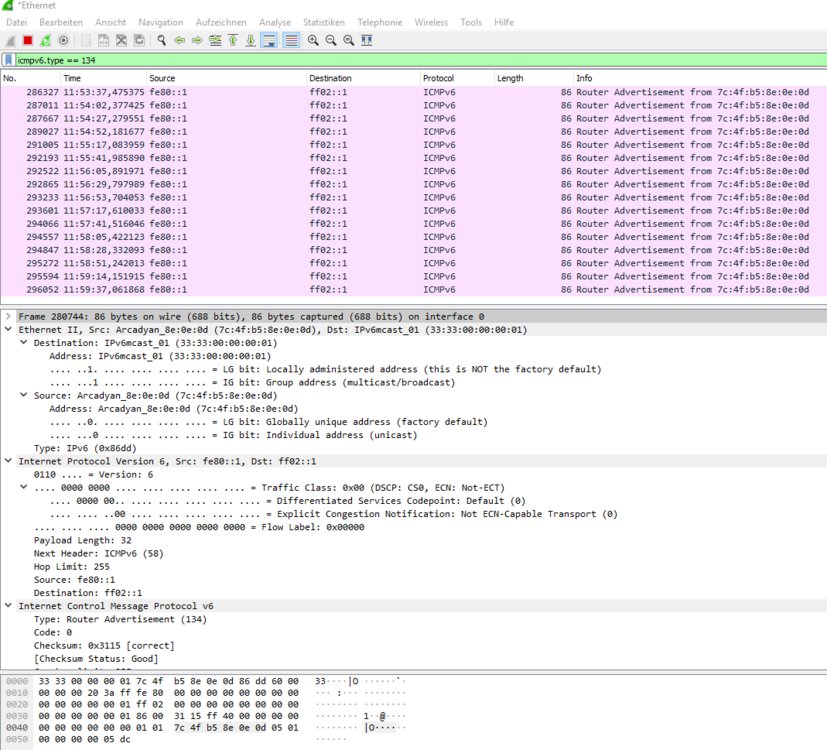Collapse Internet Protocol Version 6 section
Viewport: 827px width, 750px height.
click(9, 461)
